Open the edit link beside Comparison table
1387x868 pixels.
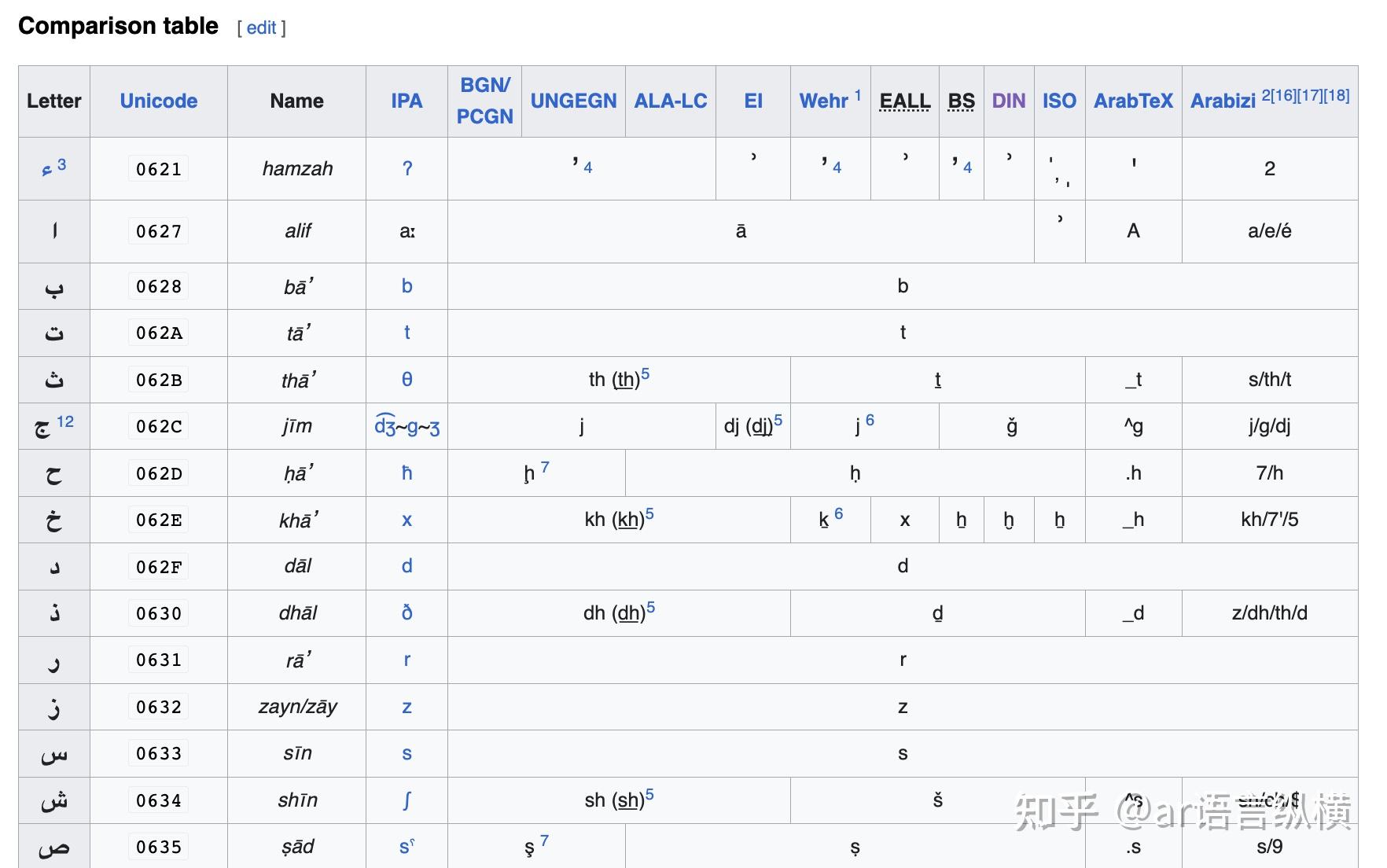(261, 28)
